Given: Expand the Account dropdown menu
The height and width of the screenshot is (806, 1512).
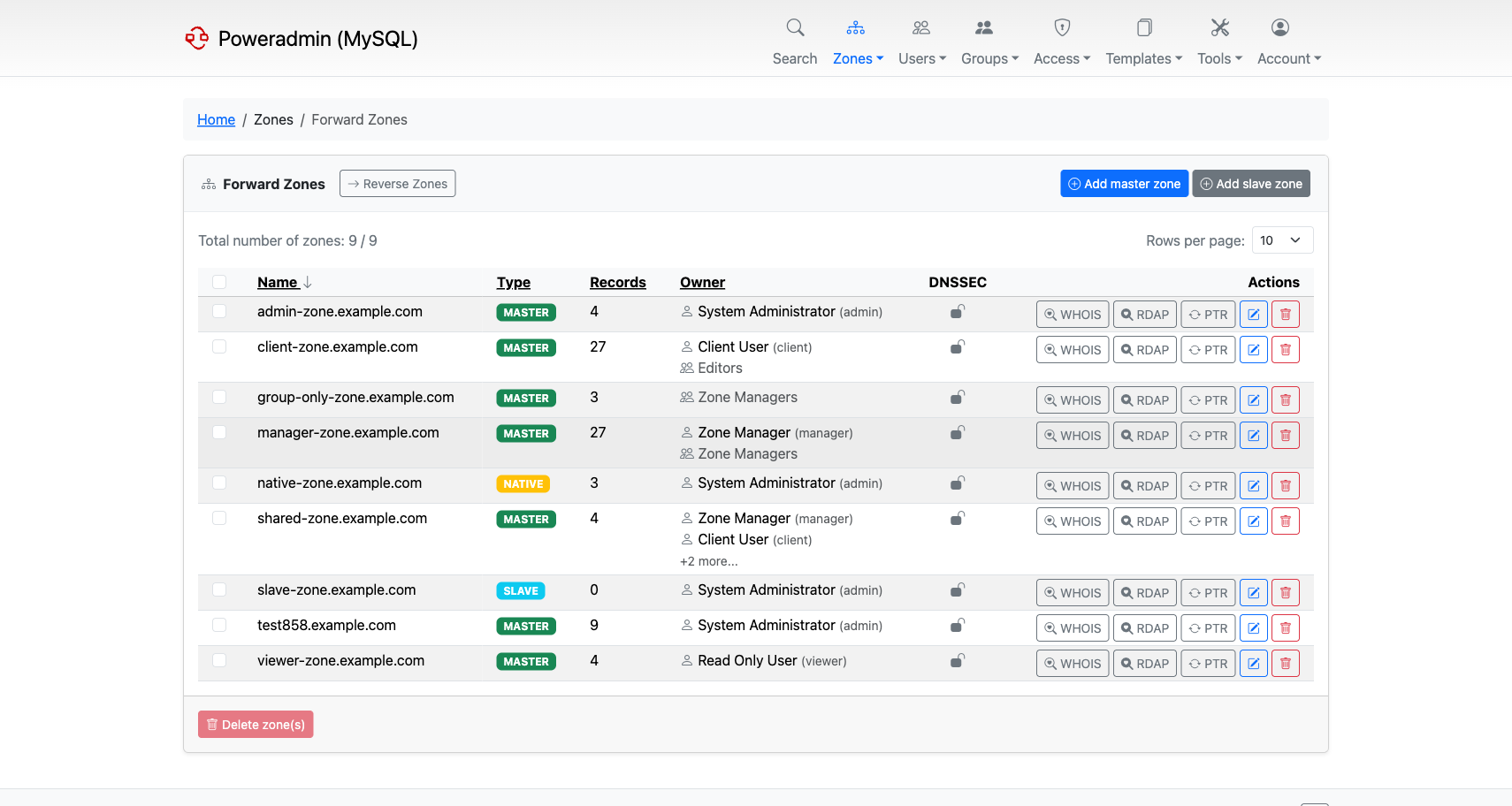Looking at the screenshot, I should point(1288,42).
